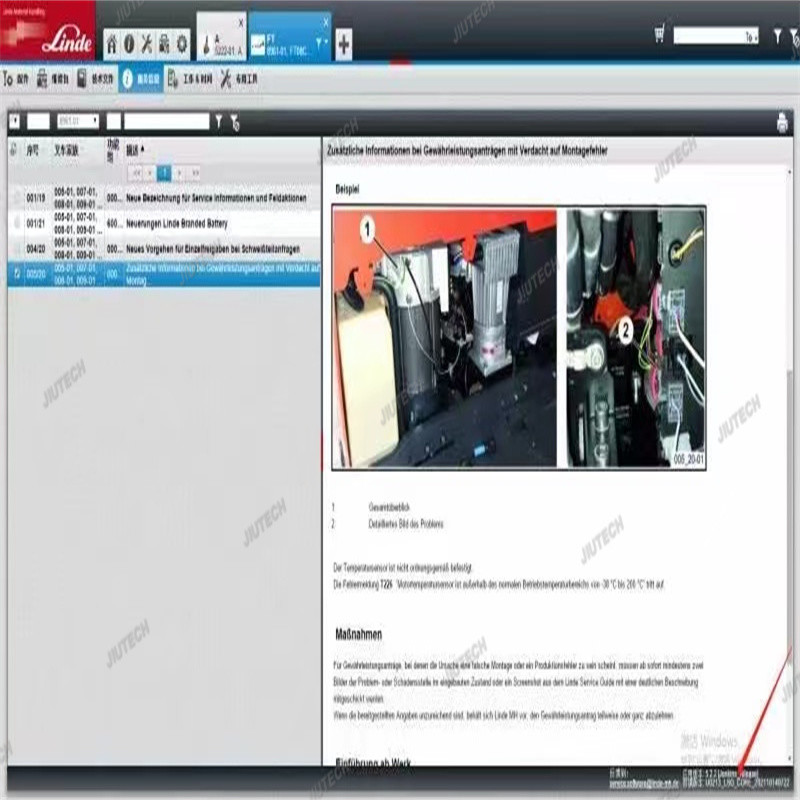Click the first small input field in filter bar
The image size is (800, 800).
(x=38, y=121)
